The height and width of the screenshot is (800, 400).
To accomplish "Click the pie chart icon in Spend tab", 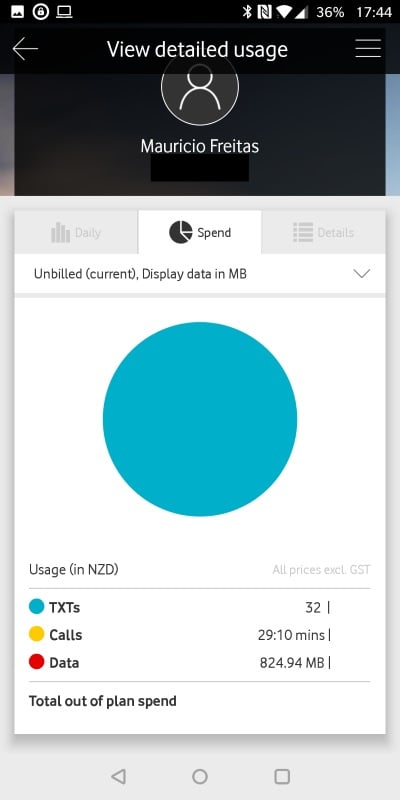I will click(x=181, y=232).
